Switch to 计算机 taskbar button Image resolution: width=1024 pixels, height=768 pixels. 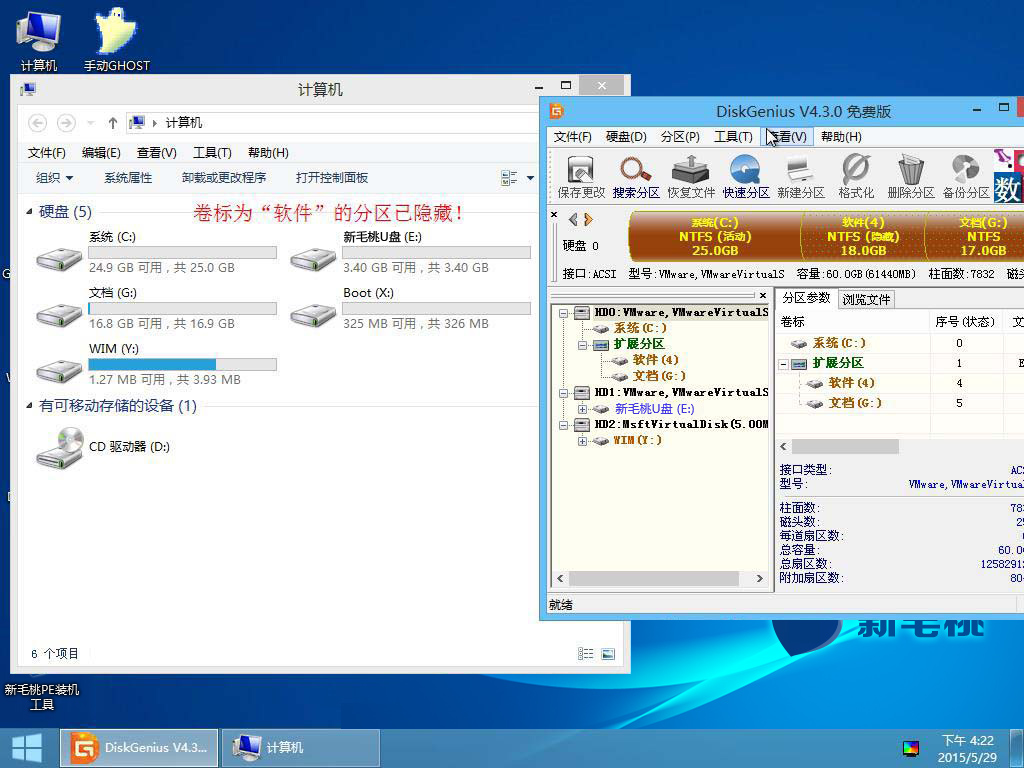[x=300, y=748]
